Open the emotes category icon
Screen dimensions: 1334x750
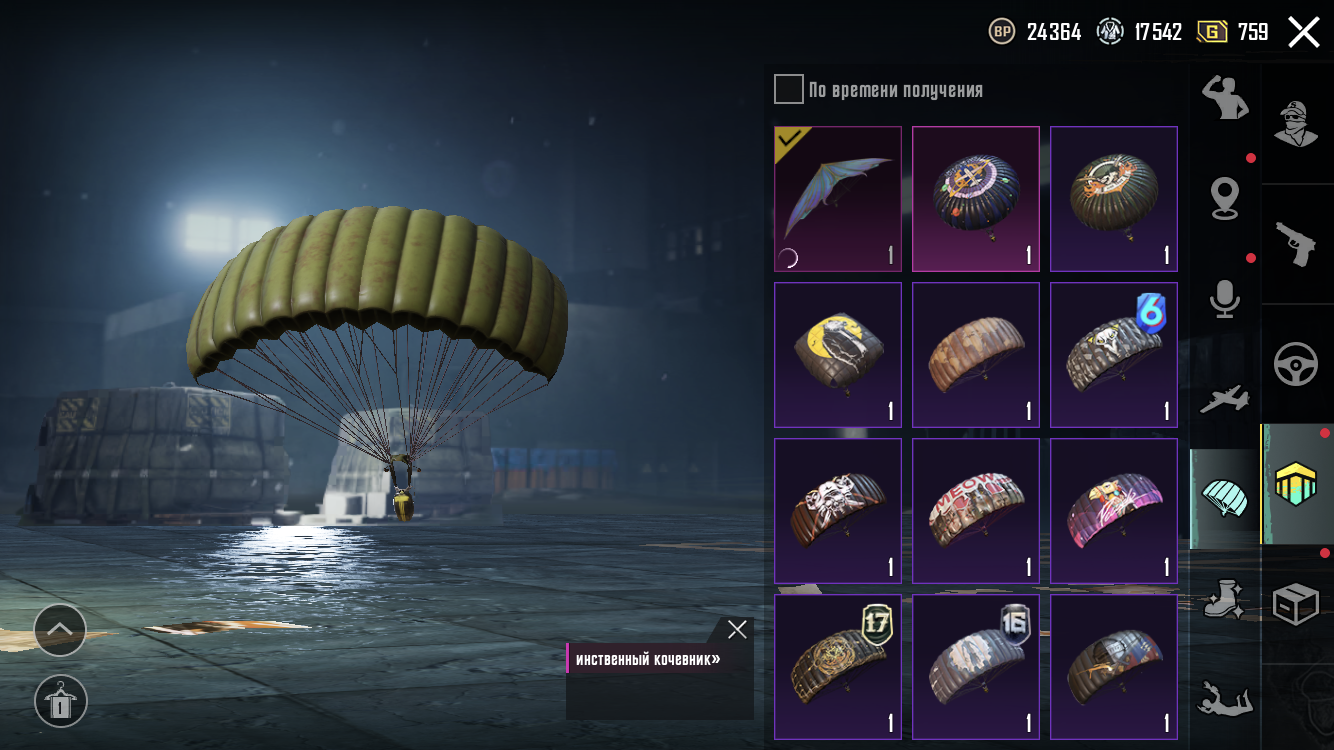[1224, 97]
